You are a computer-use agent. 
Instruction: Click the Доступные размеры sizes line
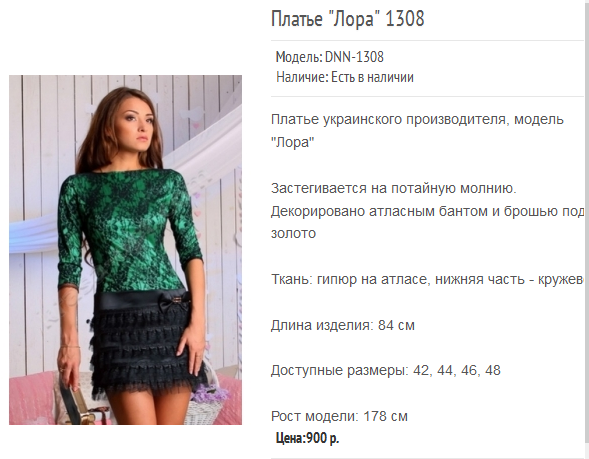(386, 371)
